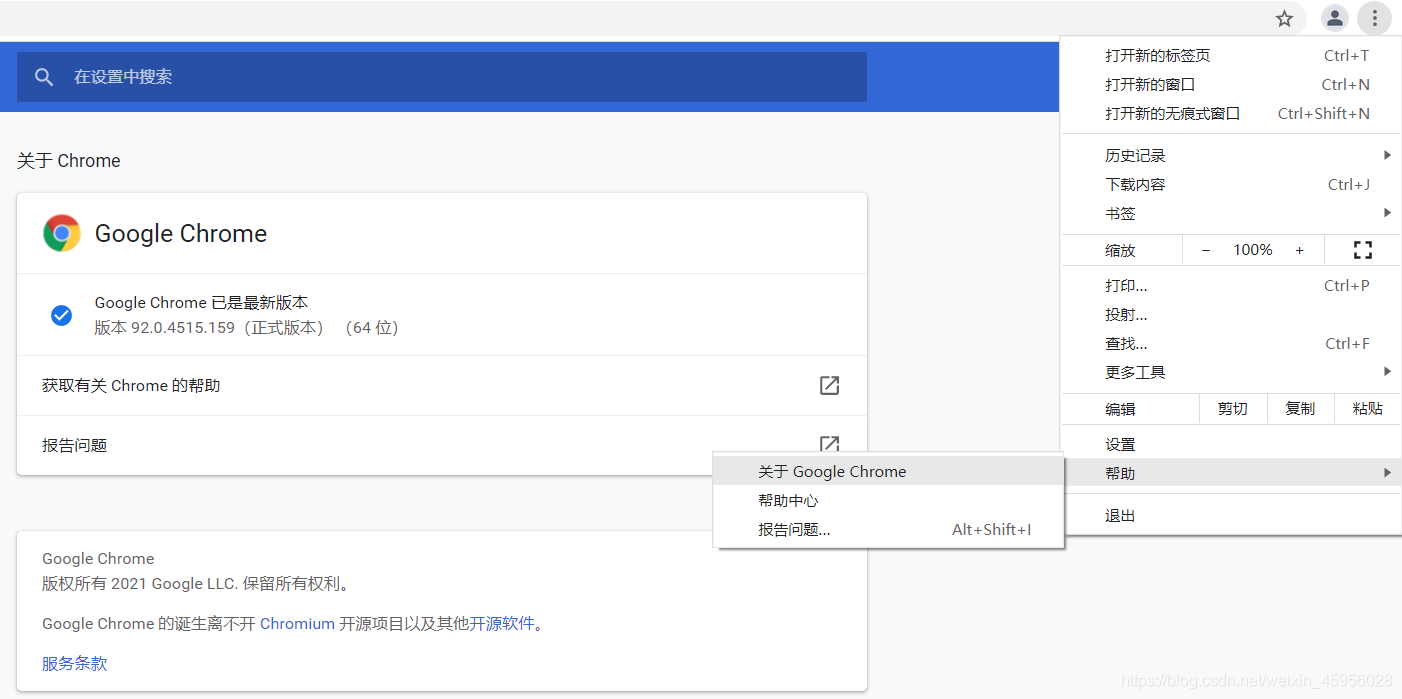Choose 投射... from the menu
The image size is (1402, 699).
(x=1231, y=315)
